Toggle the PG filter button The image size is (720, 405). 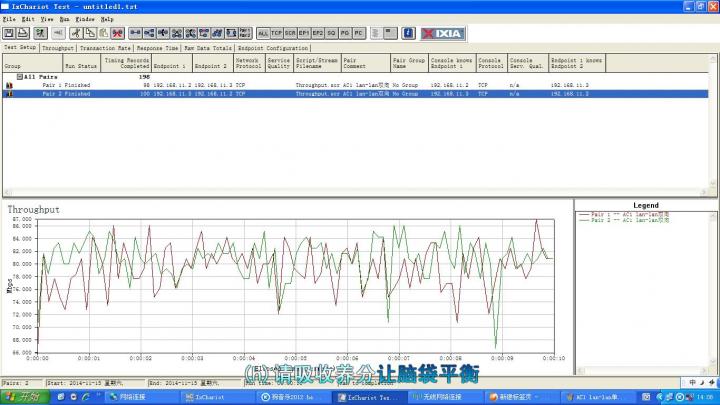[x=345, y=33]
